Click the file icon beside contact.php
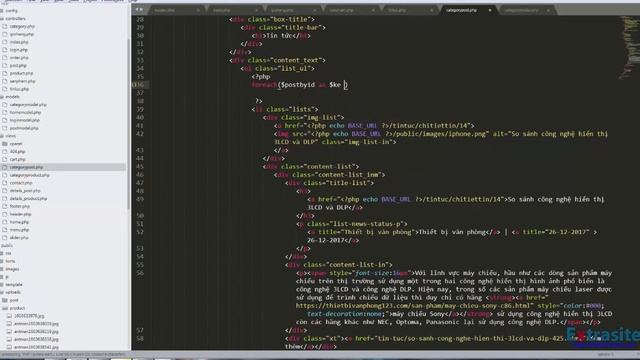Screen dimensions: 640x360 pyautogui.click(x=5, y=183)
